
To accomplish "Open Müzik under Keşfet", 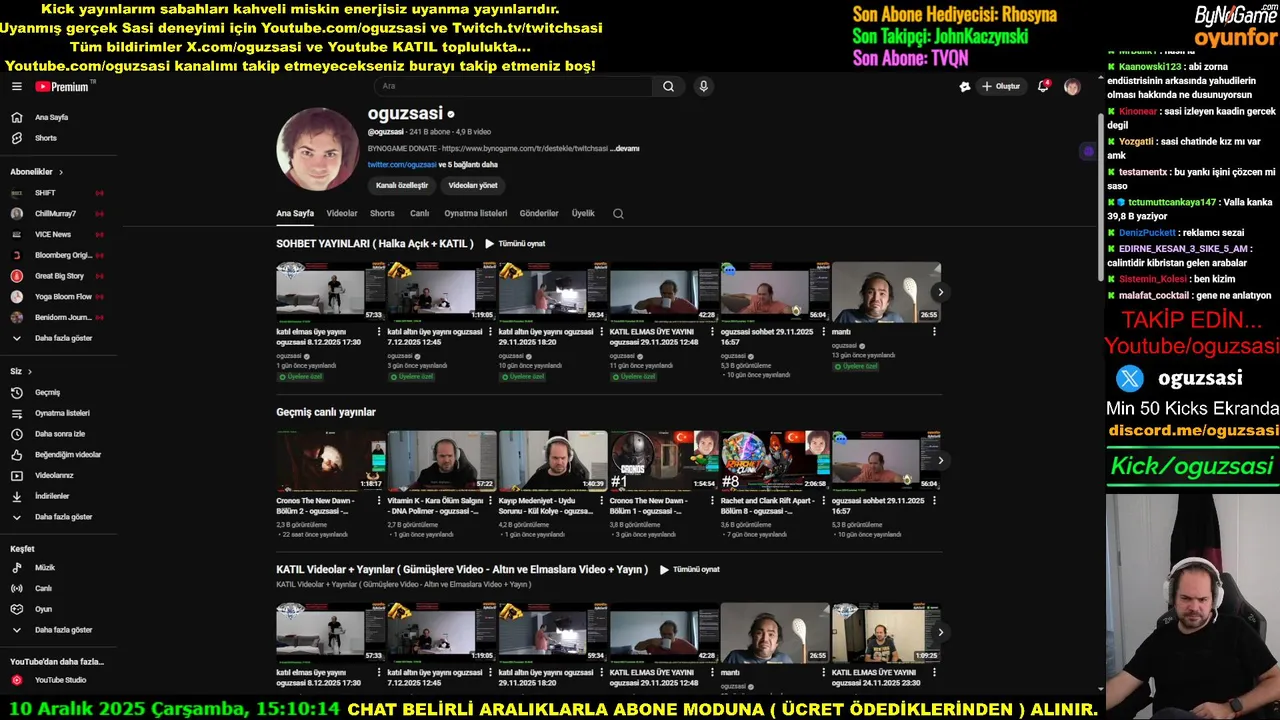I will [45, 567].
